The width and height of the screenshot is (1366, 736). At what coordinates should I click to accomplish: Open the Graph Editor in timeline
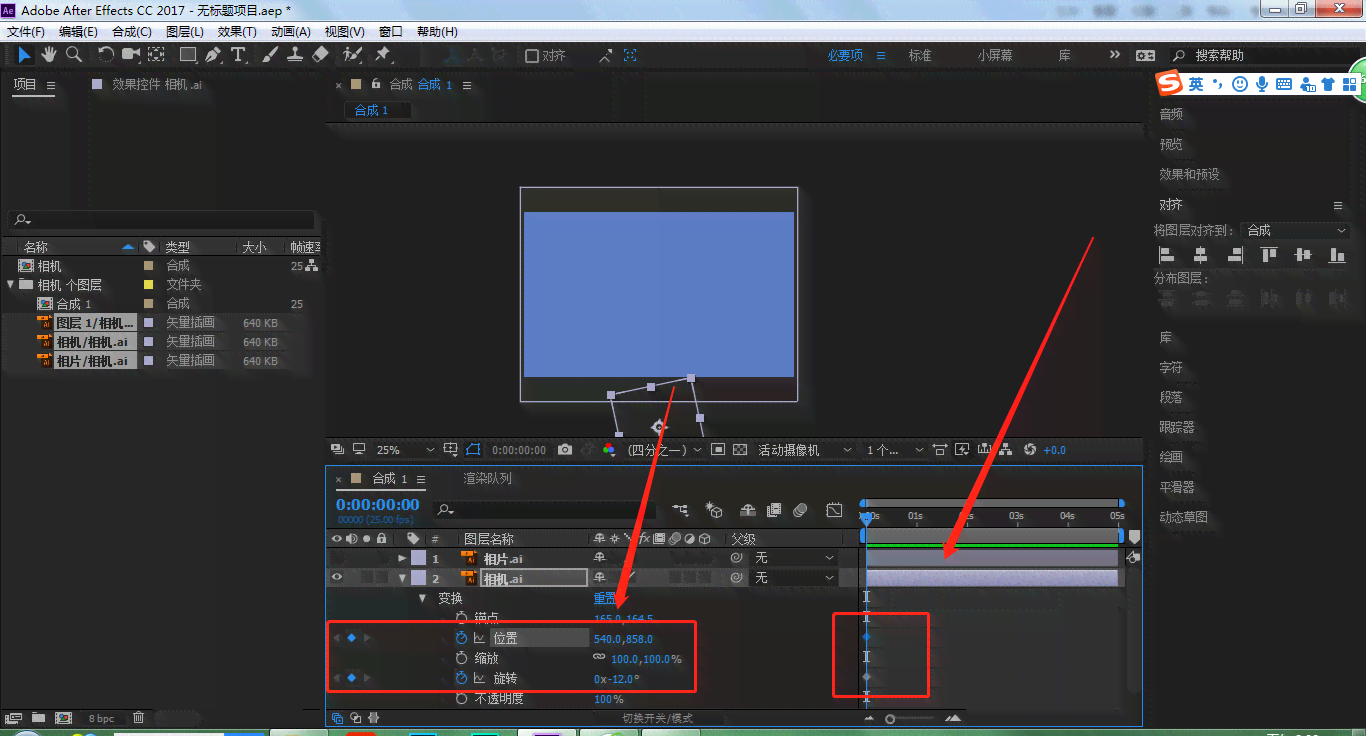click(x=834, y=511)
